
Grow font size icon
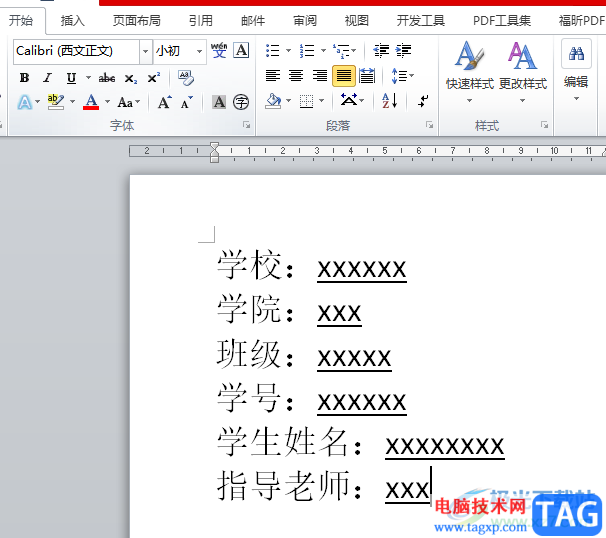click(164, 102)
